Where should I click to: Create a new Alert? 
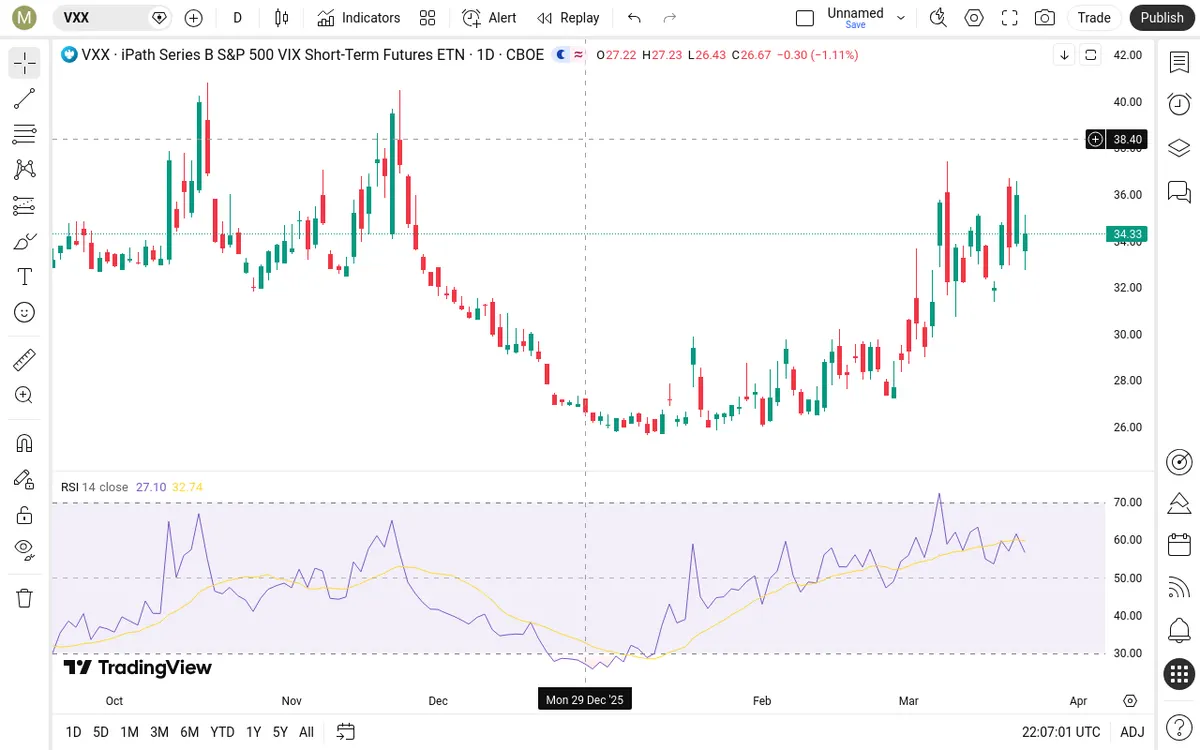tap(489, 17)
